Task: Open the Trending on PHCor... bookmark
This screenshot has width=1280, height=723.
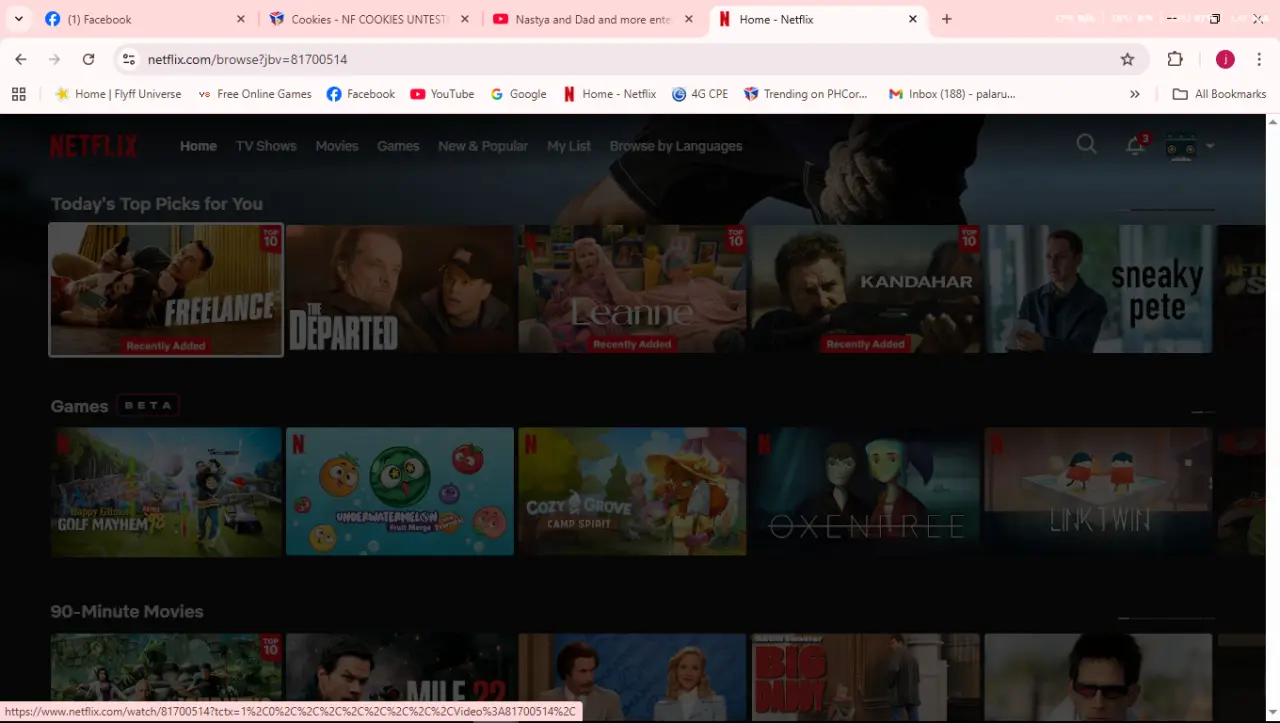Action: 806,94
